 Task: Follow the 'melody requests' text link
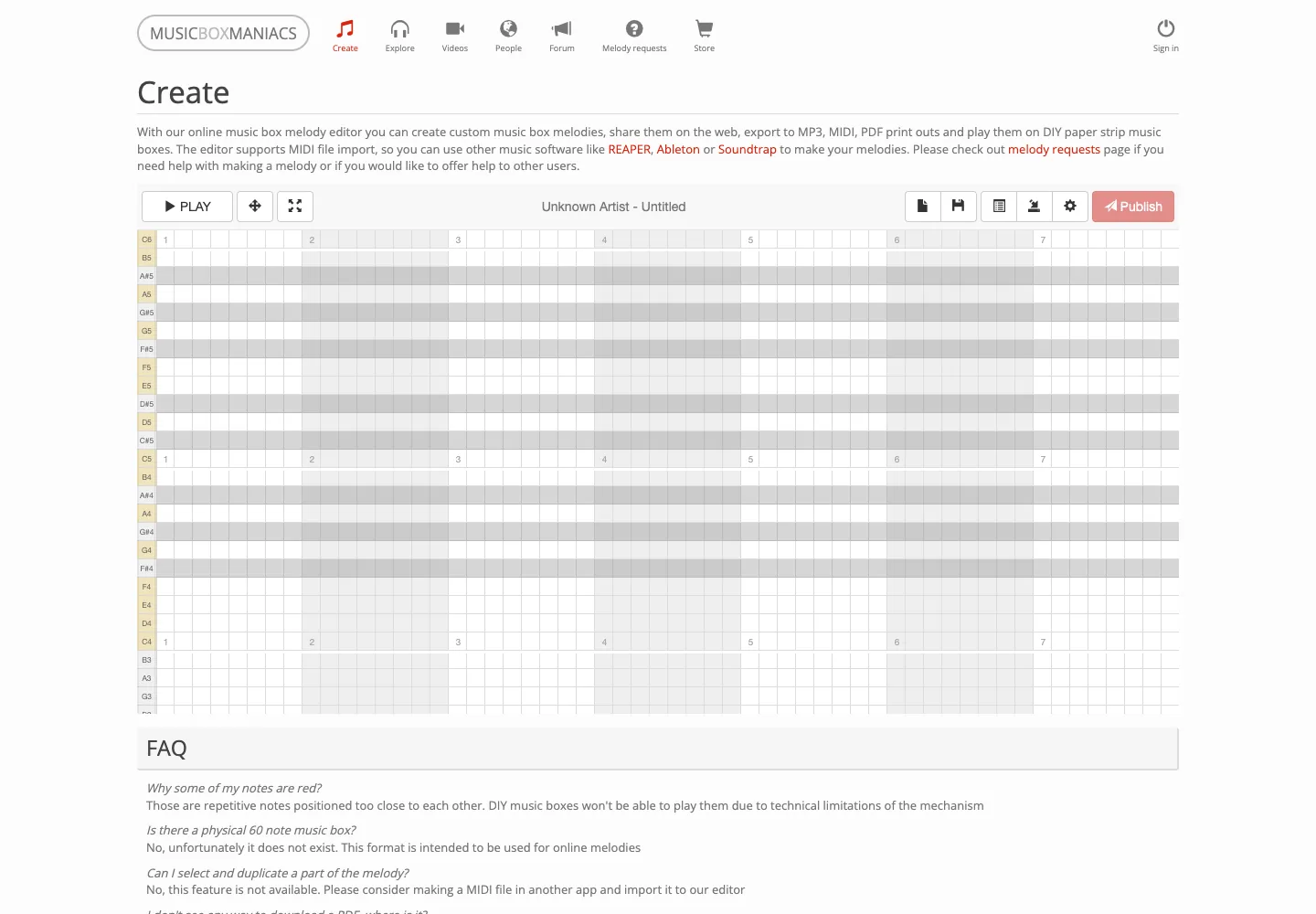tap(1054, 149)
